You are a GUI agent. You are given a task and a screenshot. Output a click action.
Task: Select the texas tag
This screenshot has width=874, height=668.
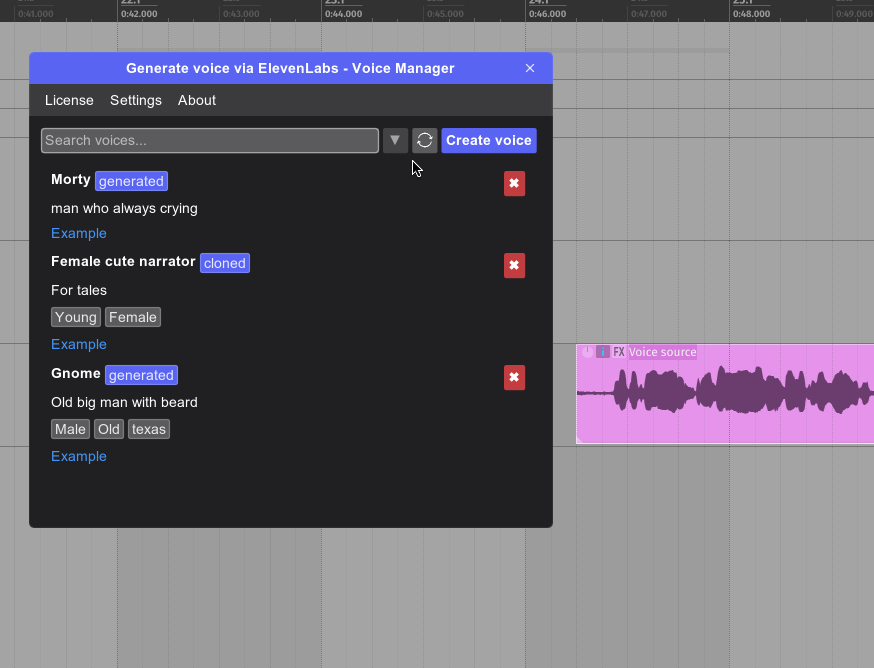click(149, 429)
